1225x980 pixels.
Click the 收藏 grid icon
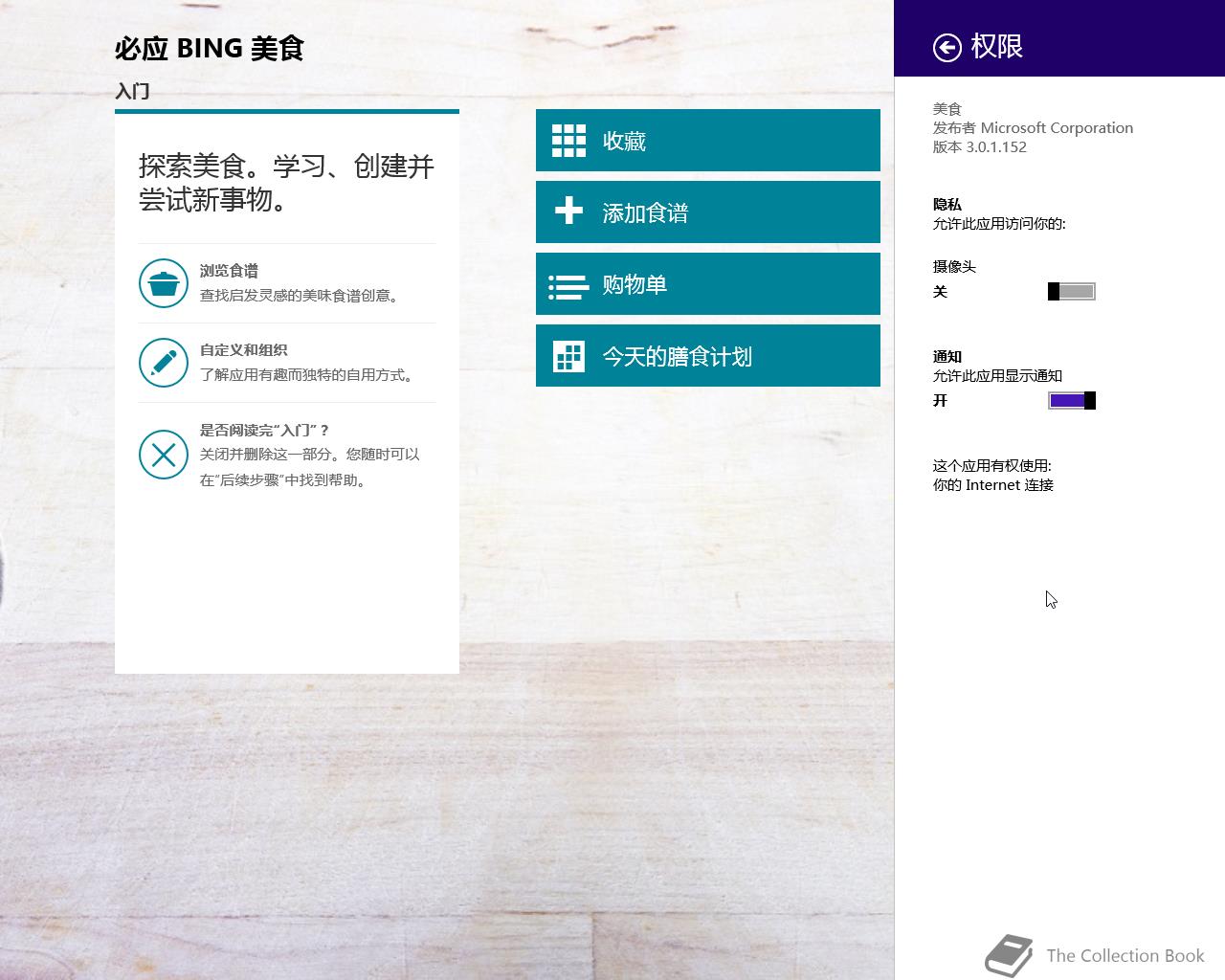[x=568, y=141]
